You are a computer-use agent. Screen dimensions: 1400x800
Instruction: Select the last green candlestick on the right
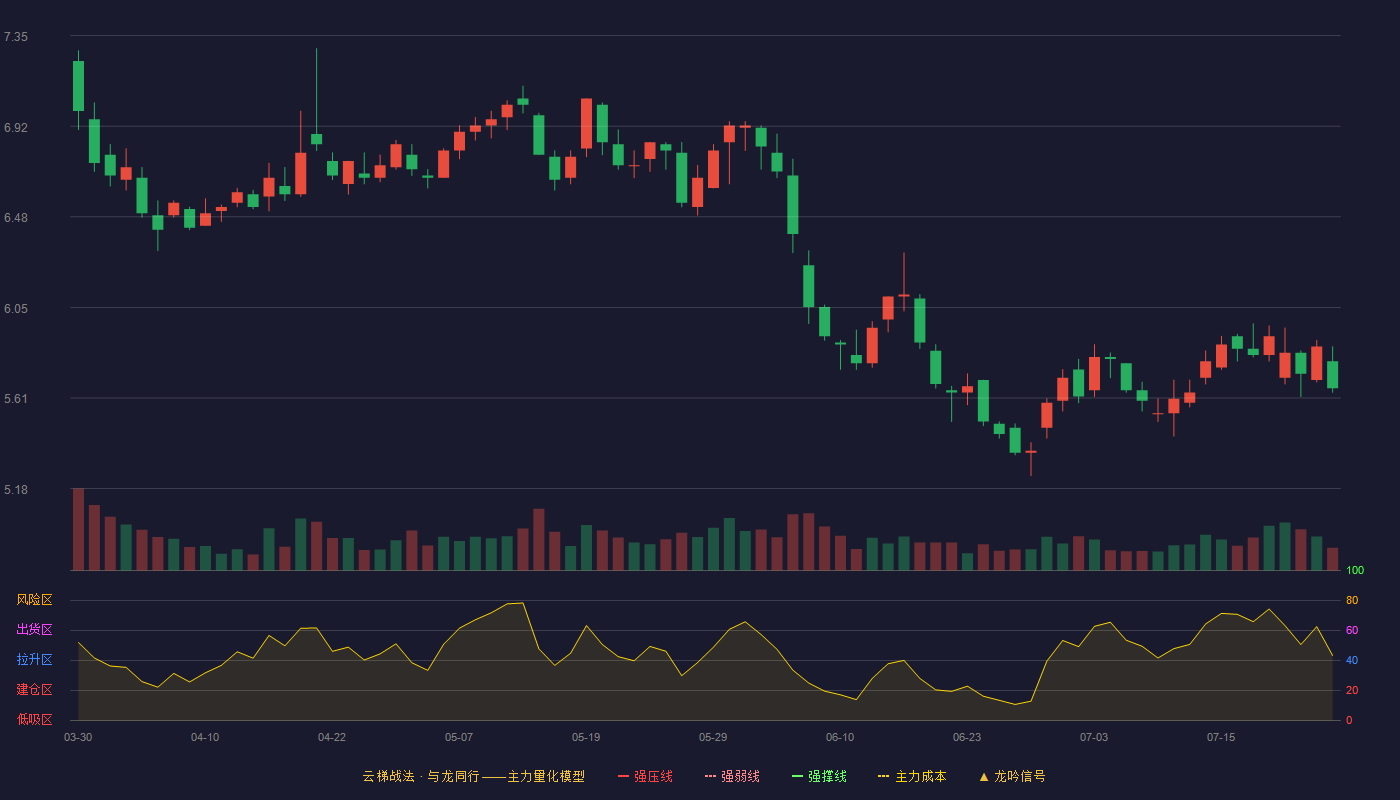pyautogui.click(x=1332, y=375)
